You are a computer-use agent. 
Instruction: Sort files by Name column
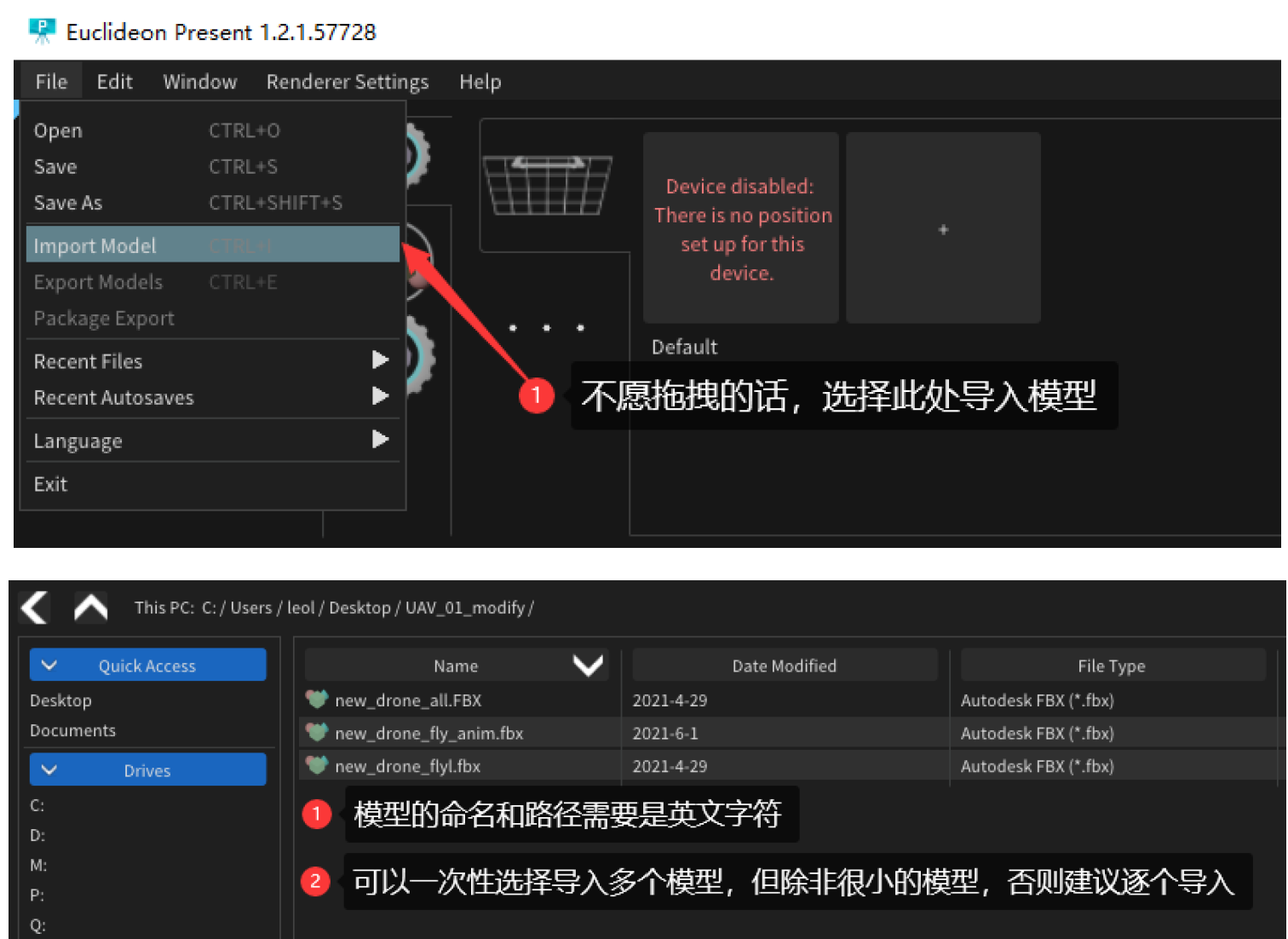(x=457, y=665)
